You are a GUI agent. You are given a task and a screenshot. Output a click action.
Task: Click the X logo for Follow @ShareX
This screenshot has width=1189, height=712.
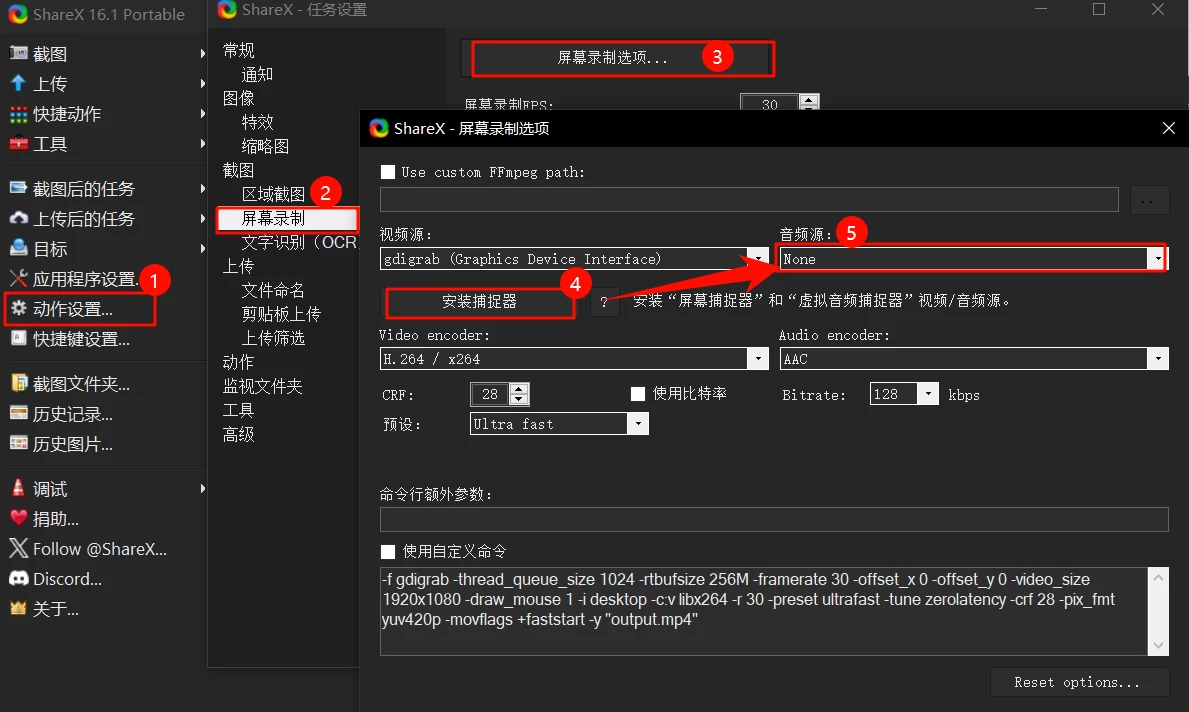(x=18, y=548)
